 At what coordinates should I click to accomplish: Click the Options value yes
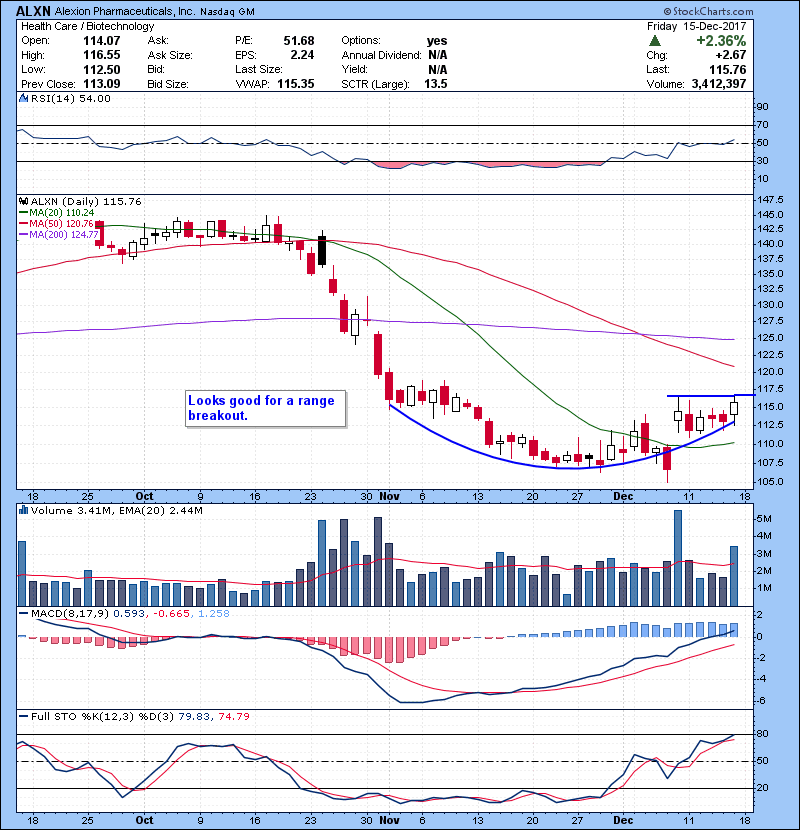click(x=437, y=41)
